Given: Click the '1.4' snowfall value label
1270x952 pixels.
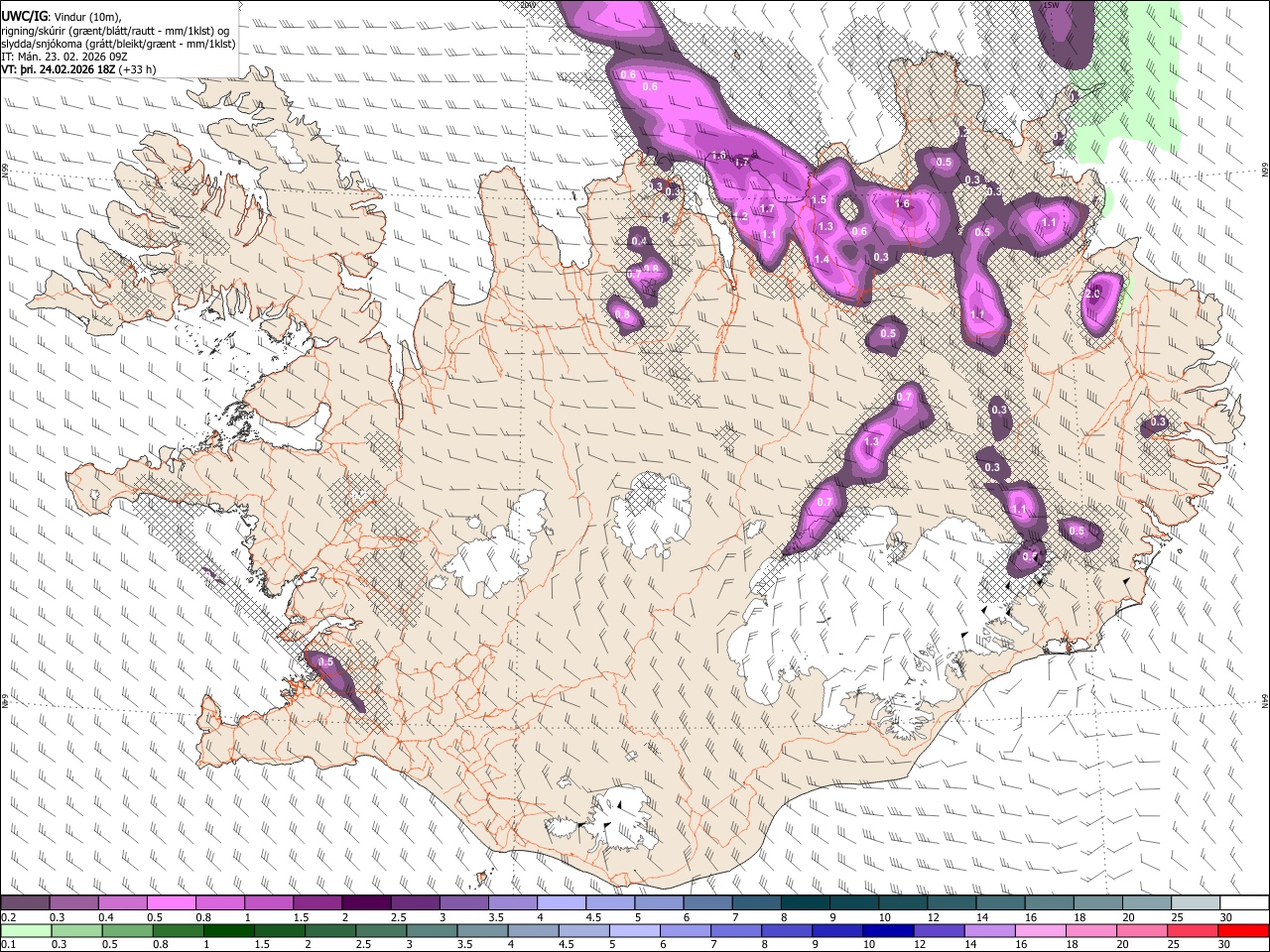Looking at the screenshot, I should click(x=822, y=260).
